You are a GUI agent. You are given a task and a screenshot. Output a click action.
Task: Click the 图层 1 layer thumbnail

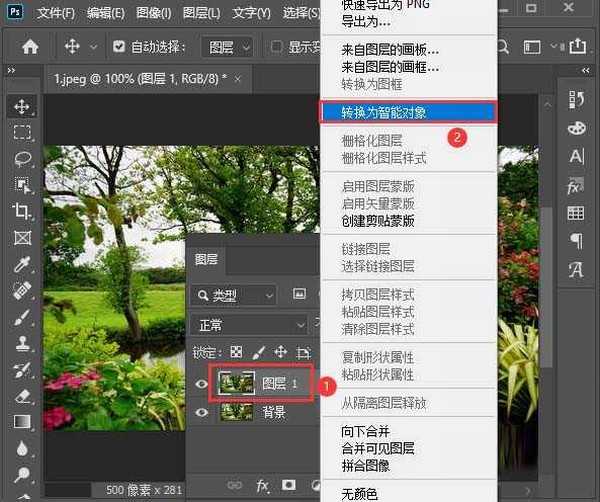237,384
